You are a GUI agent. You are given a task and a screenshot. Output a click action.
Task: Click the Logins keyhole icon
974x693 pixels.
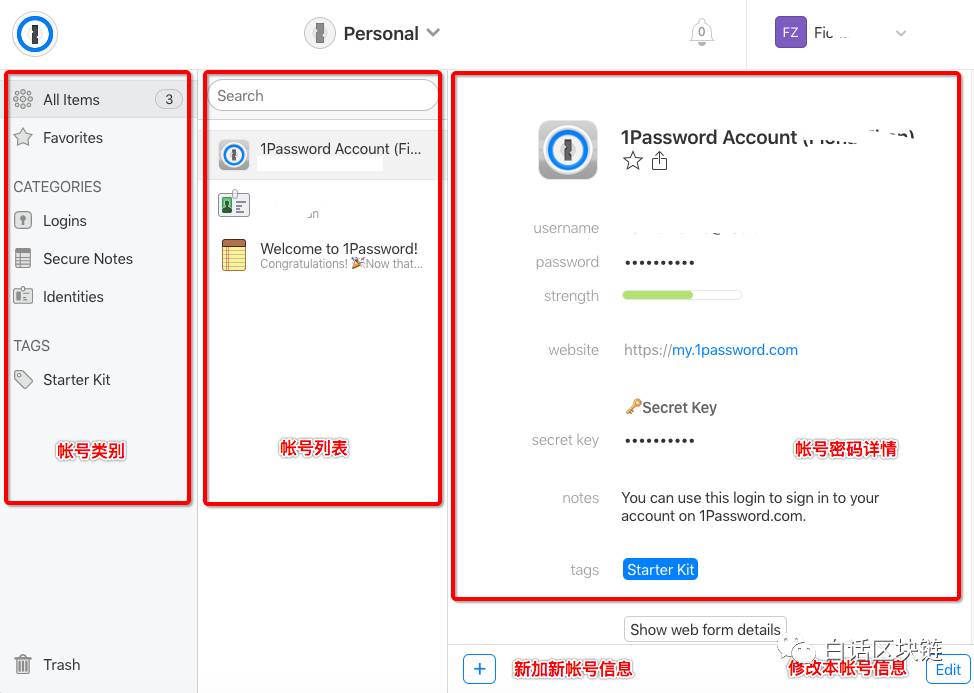pos(23,220)
